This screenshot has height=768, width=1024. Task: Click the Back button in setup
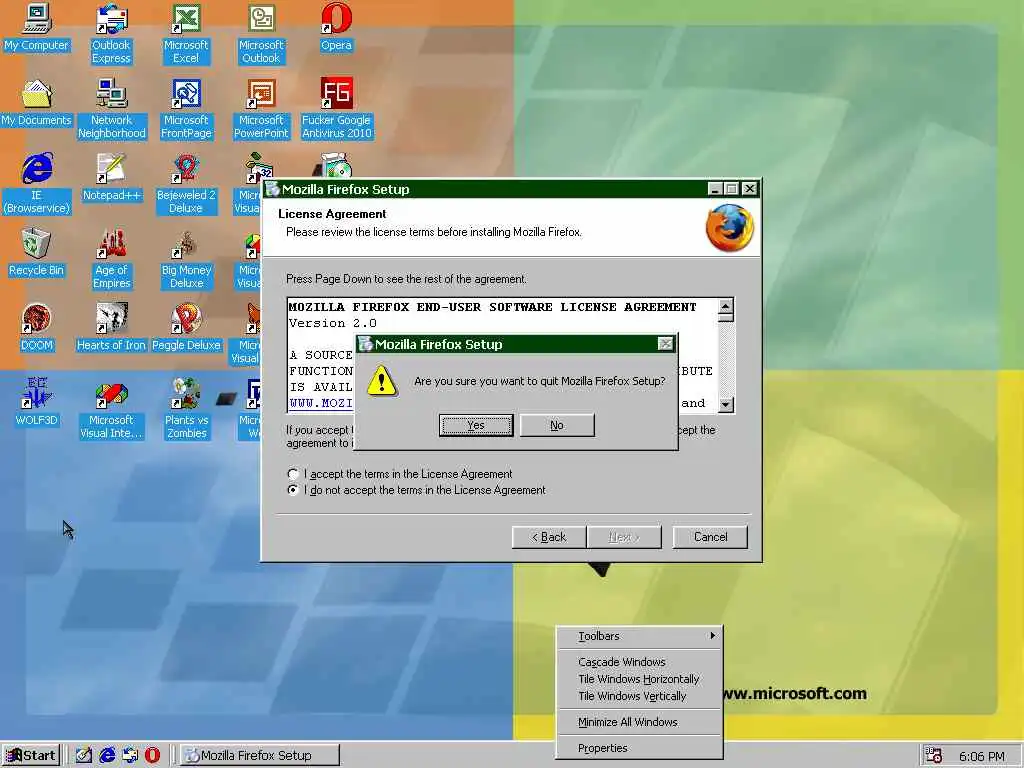[x=549, y=537]
